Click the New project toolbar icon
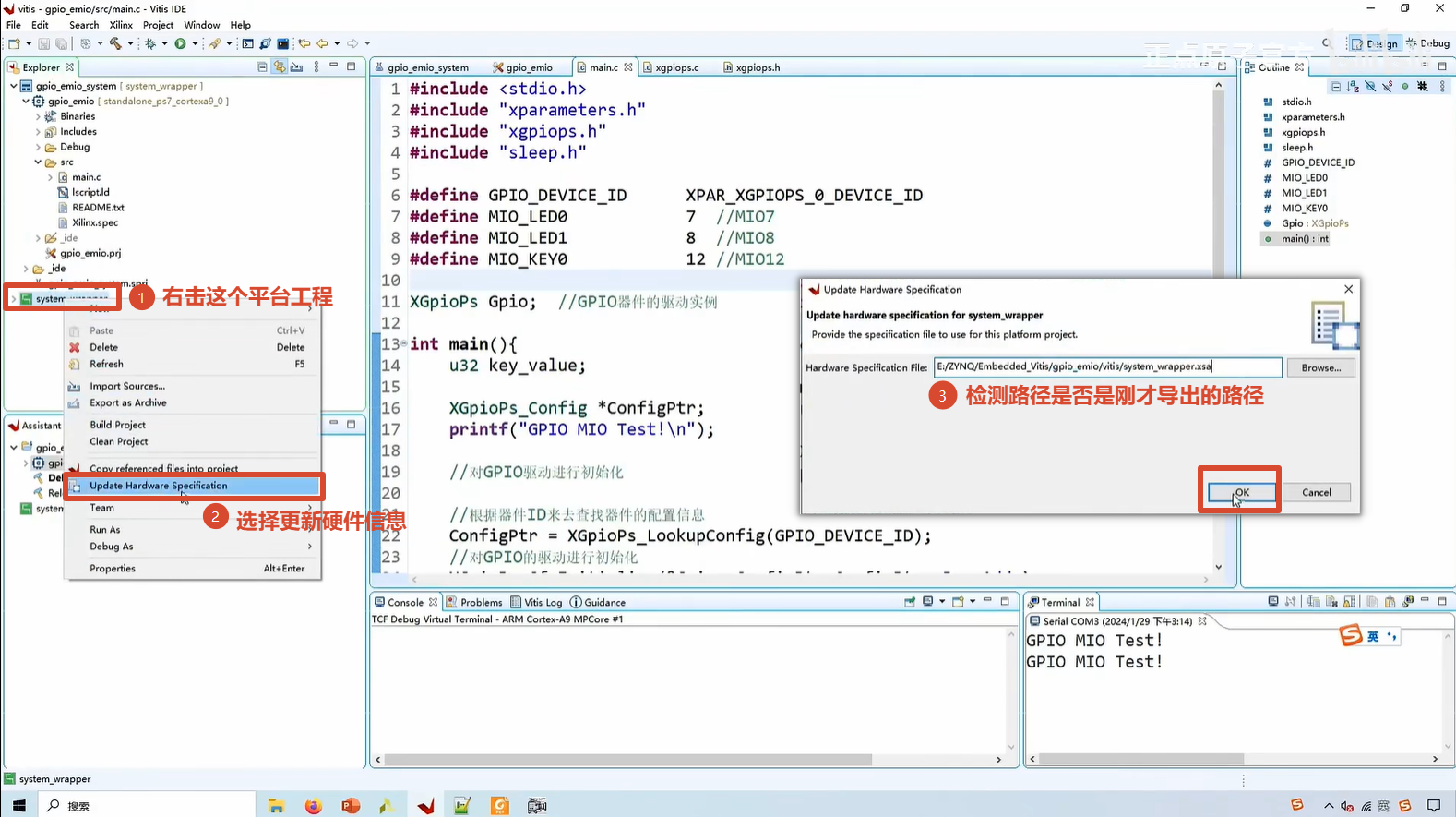The width and height of the screenshot is (1456, 817). [14, 43]
